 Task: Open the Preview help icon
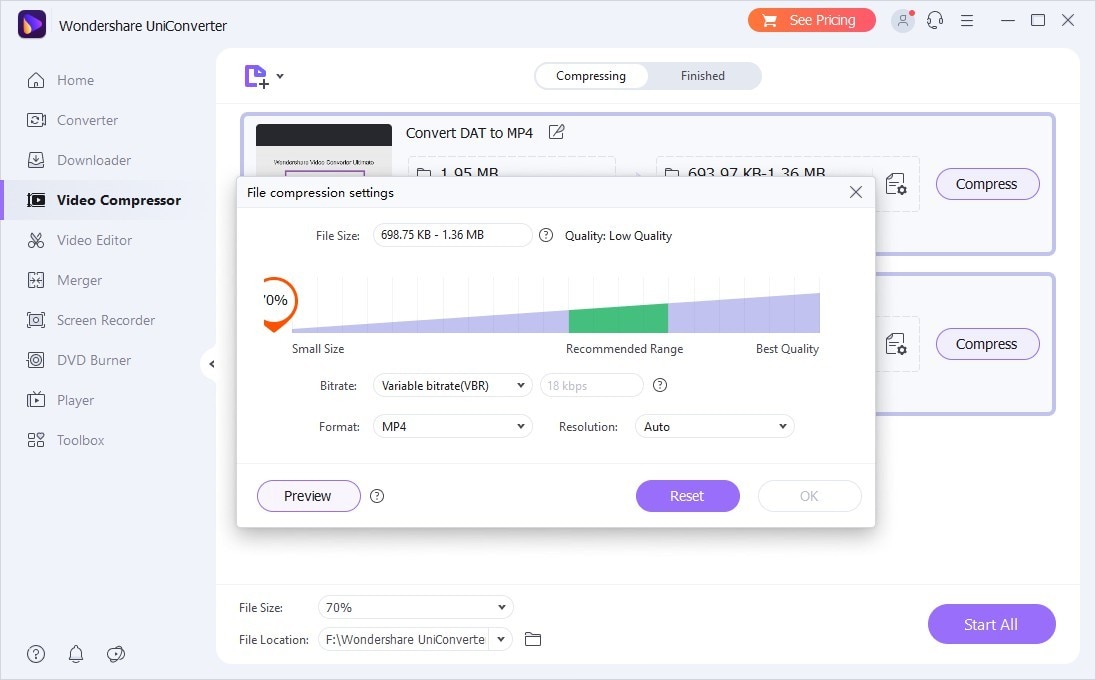point(377,496)
